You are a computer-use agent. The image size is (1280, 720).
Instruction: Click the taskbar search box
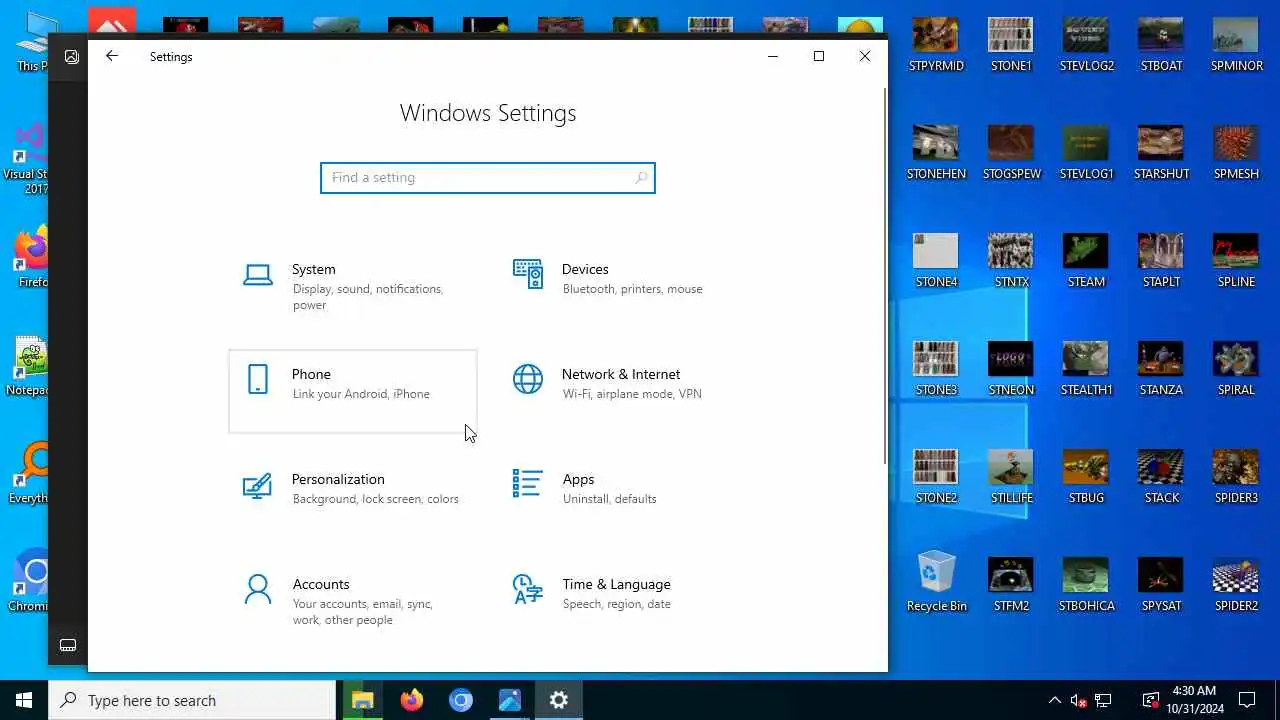(192, 700)
